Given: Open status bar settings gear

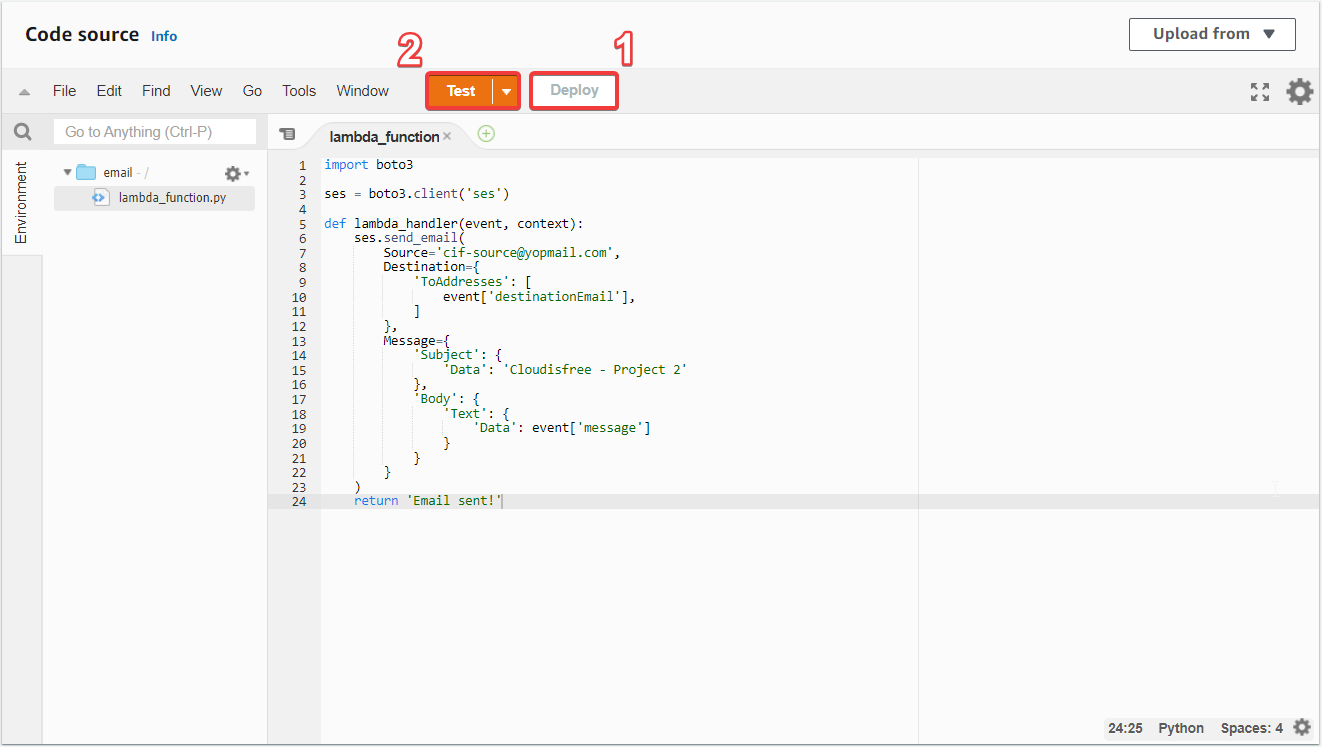Looking at the screenshot, I should 1301,727.
